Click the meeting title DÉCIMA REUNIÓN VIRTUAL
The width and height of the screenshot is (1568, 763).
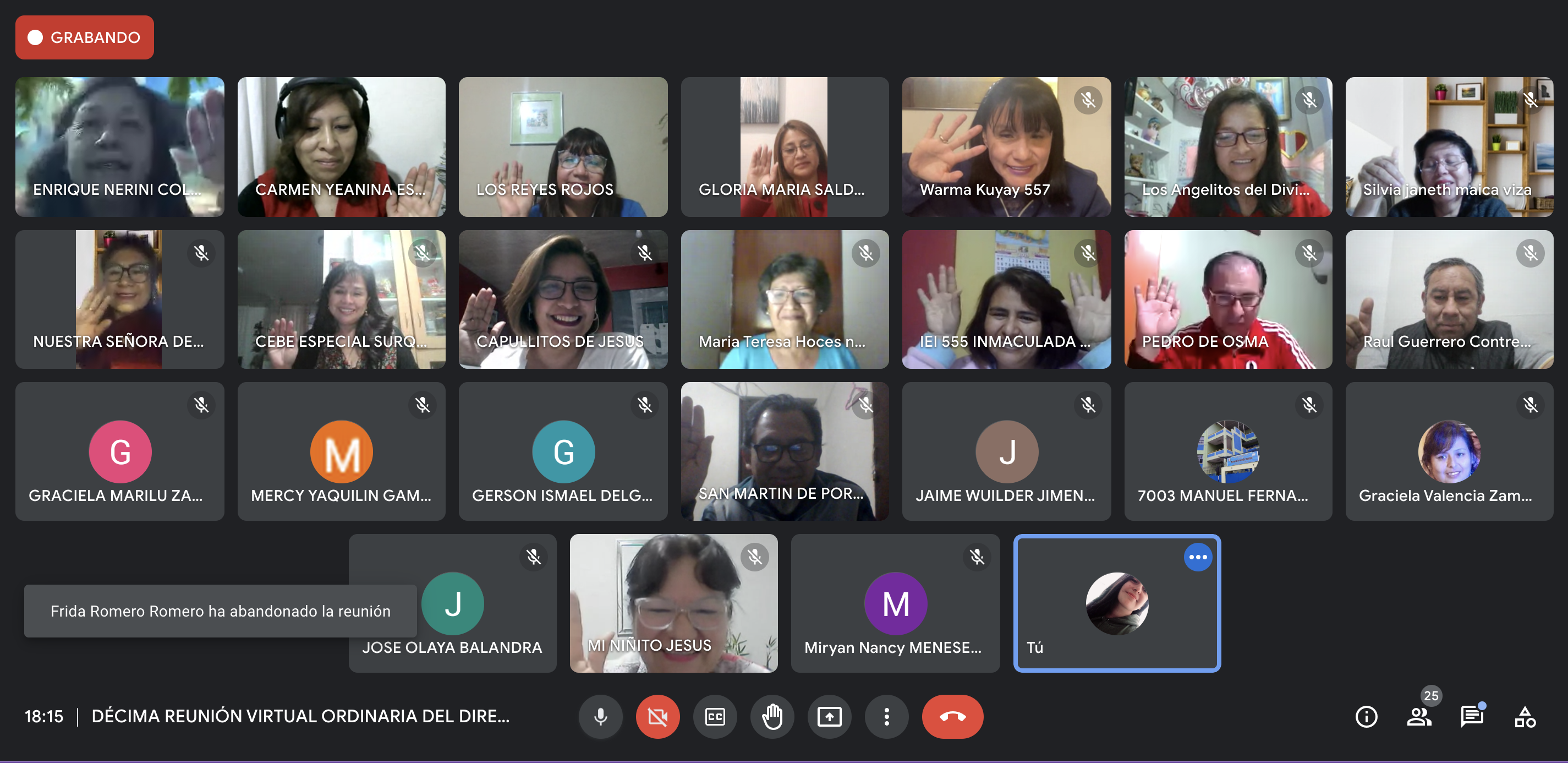(300, 716)
